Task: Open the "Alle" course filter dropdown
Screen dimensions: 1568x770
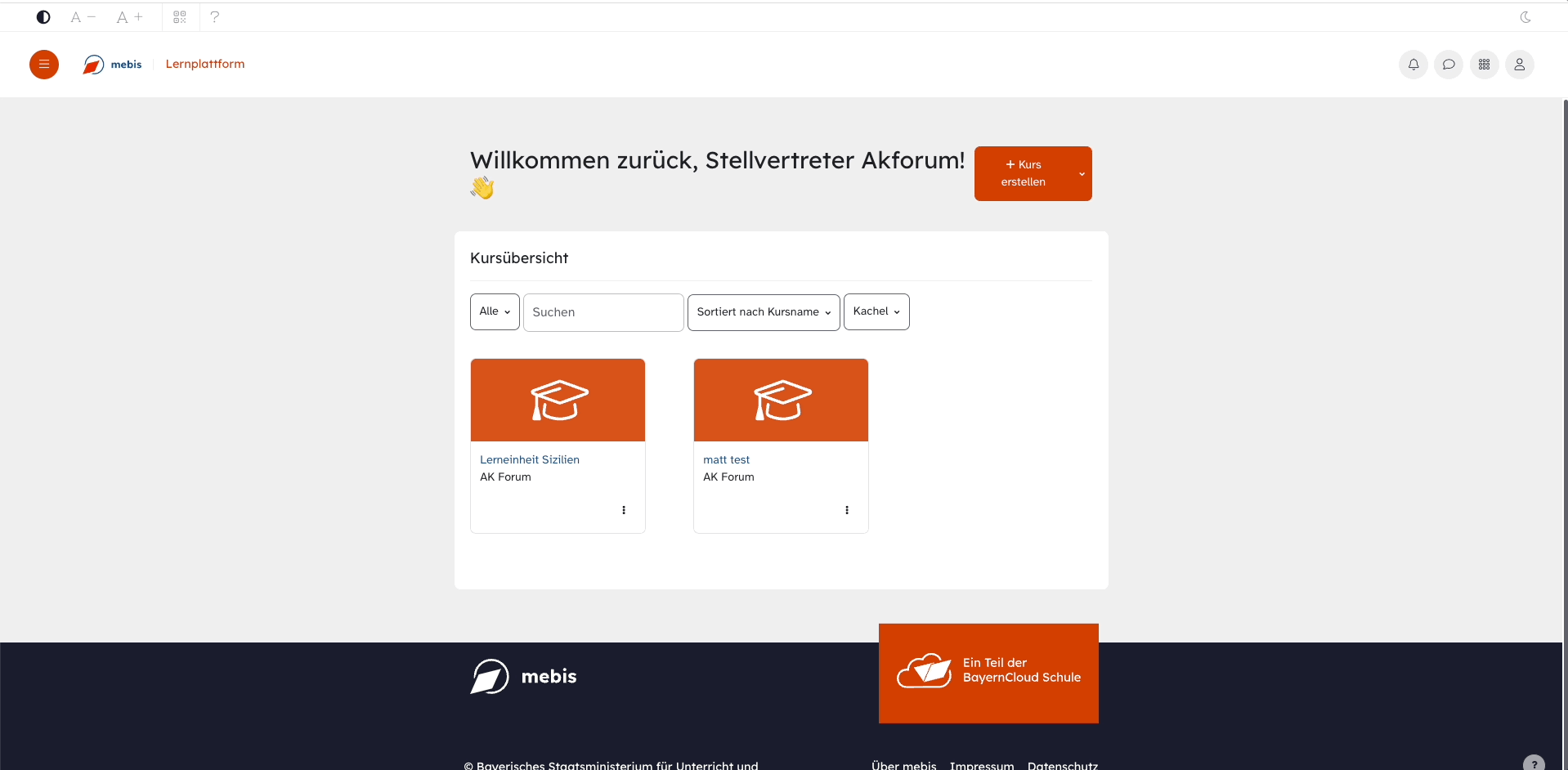Action: [494, 311]
